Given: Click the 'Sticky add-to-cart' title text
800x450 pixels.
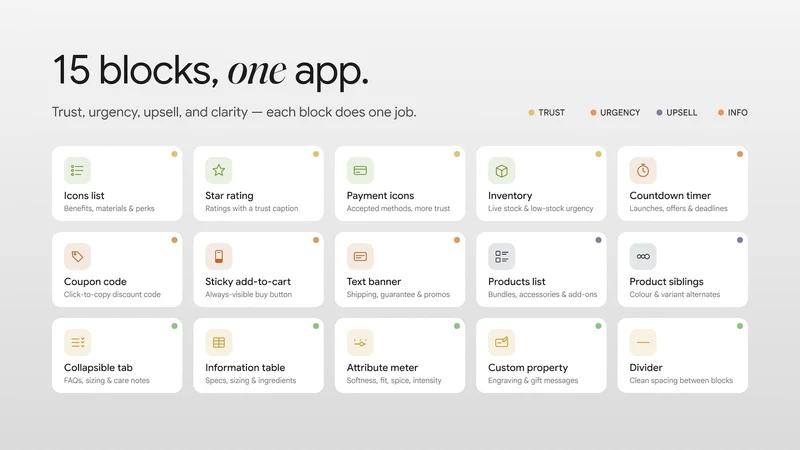Looking at the screenshot, I should (248, 282).
